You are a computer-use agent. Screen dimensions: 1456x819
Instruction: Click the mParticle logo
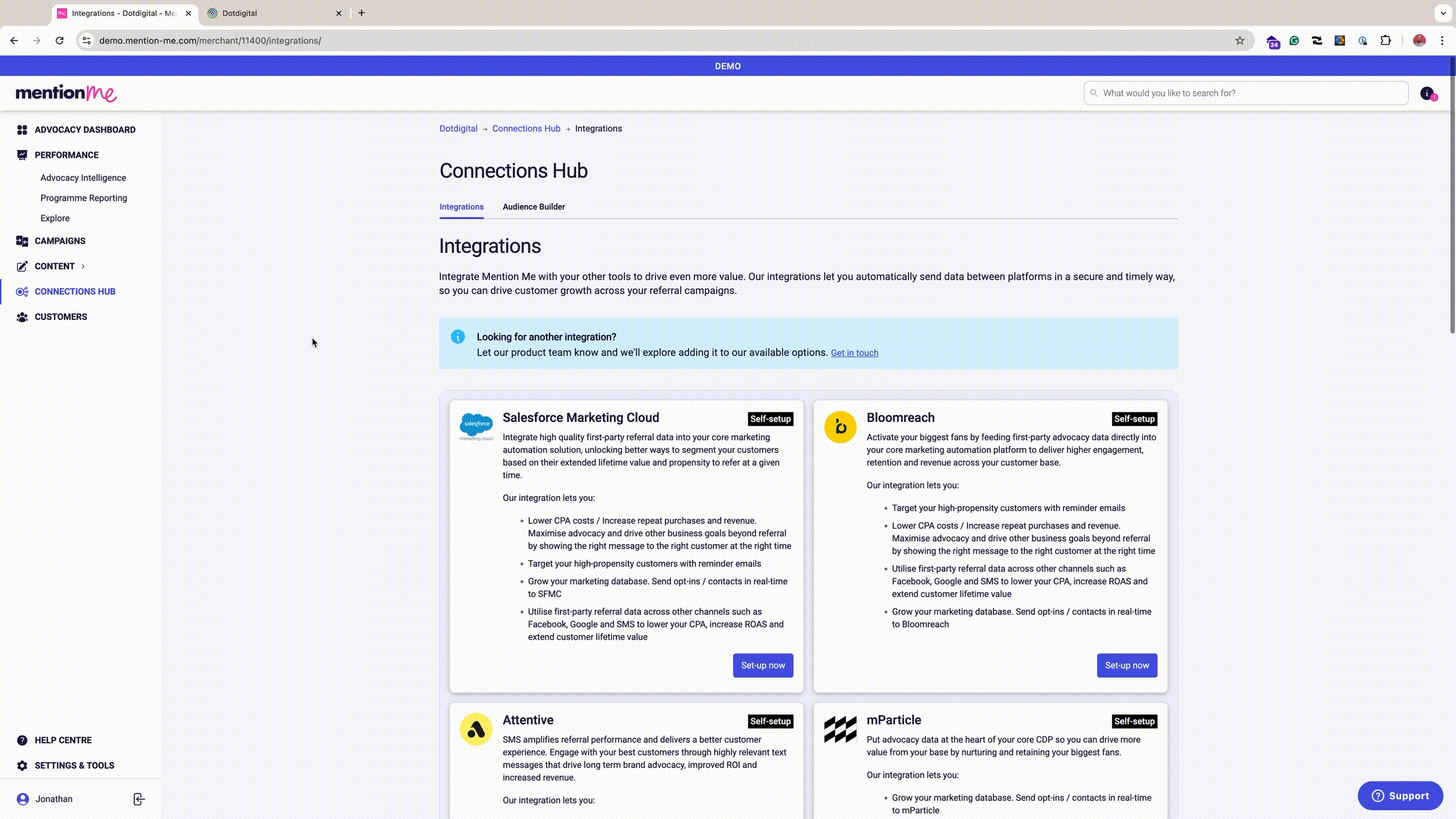coord(840,729)
